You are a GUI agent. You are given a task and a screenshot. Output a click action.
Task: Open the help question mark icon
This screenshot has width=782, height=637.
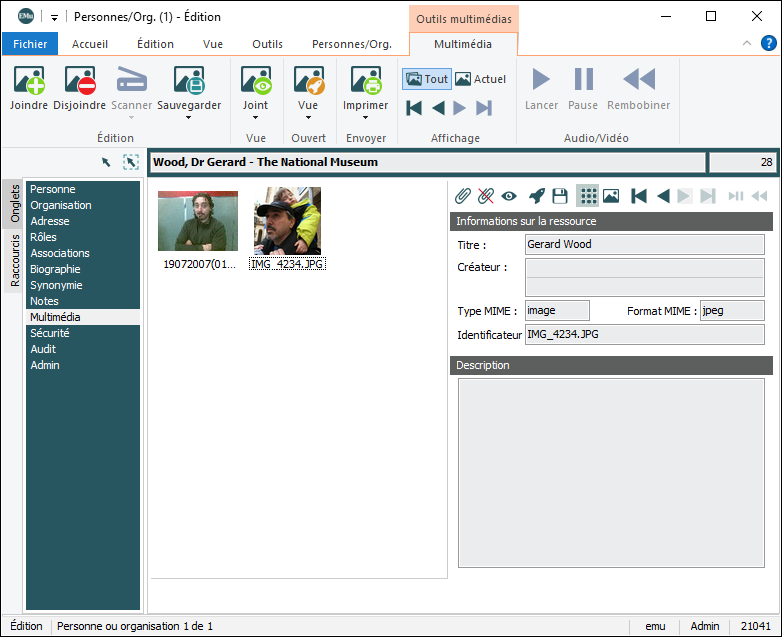768,43
